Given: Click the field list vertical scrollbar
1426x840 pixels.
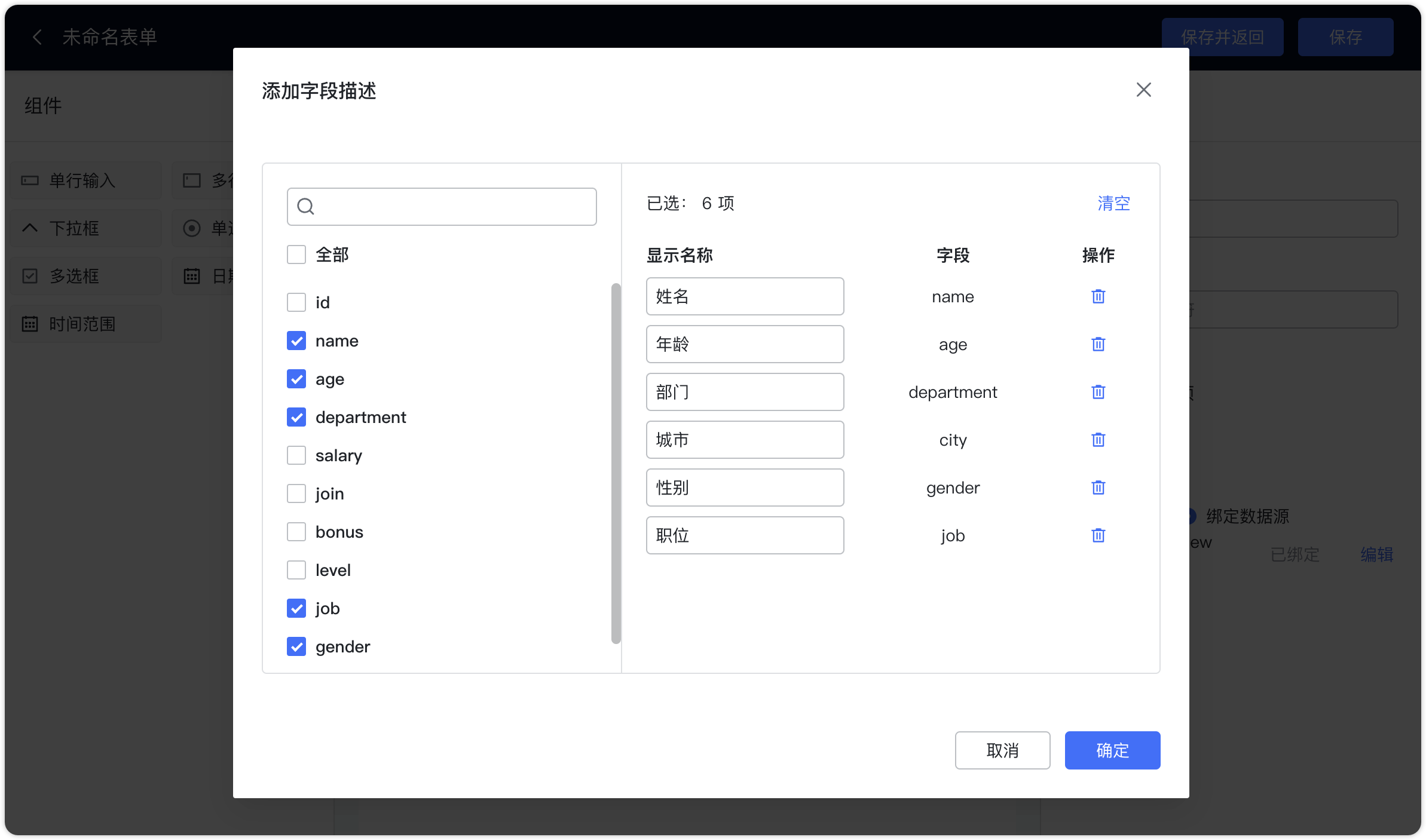Looking at the screenshot, I should pos(616,464).
